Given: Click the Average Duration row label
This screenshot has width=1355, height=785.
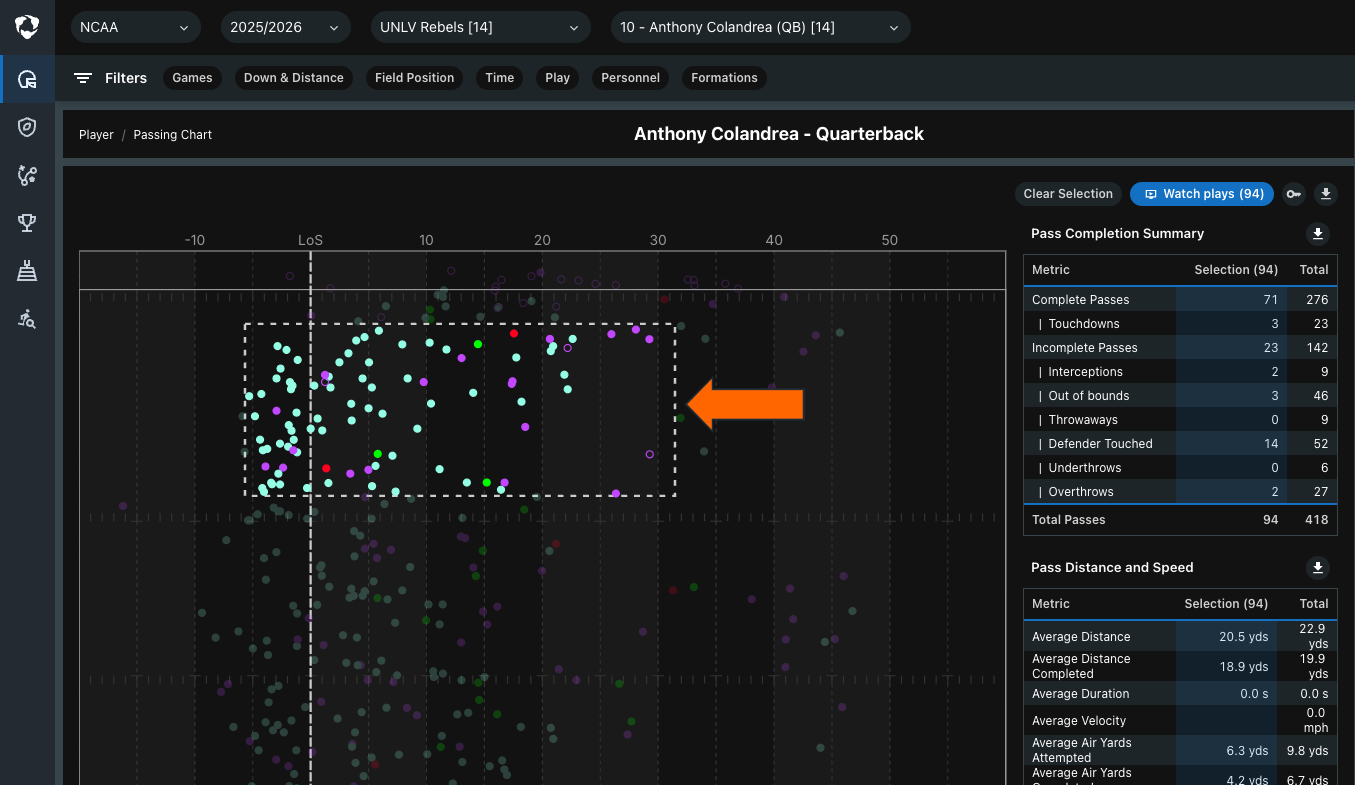Looking at the screenshot, I should 1081,694.
